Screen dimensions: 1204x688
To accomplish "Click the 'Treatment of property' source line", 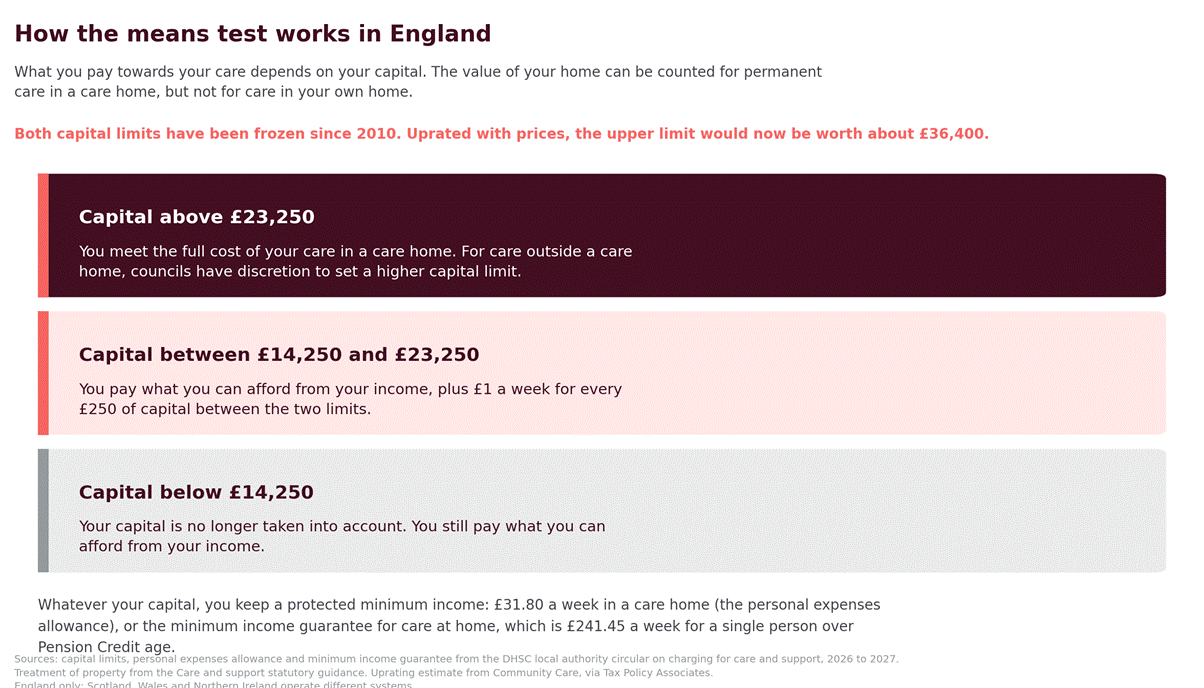I will (363, 673).
